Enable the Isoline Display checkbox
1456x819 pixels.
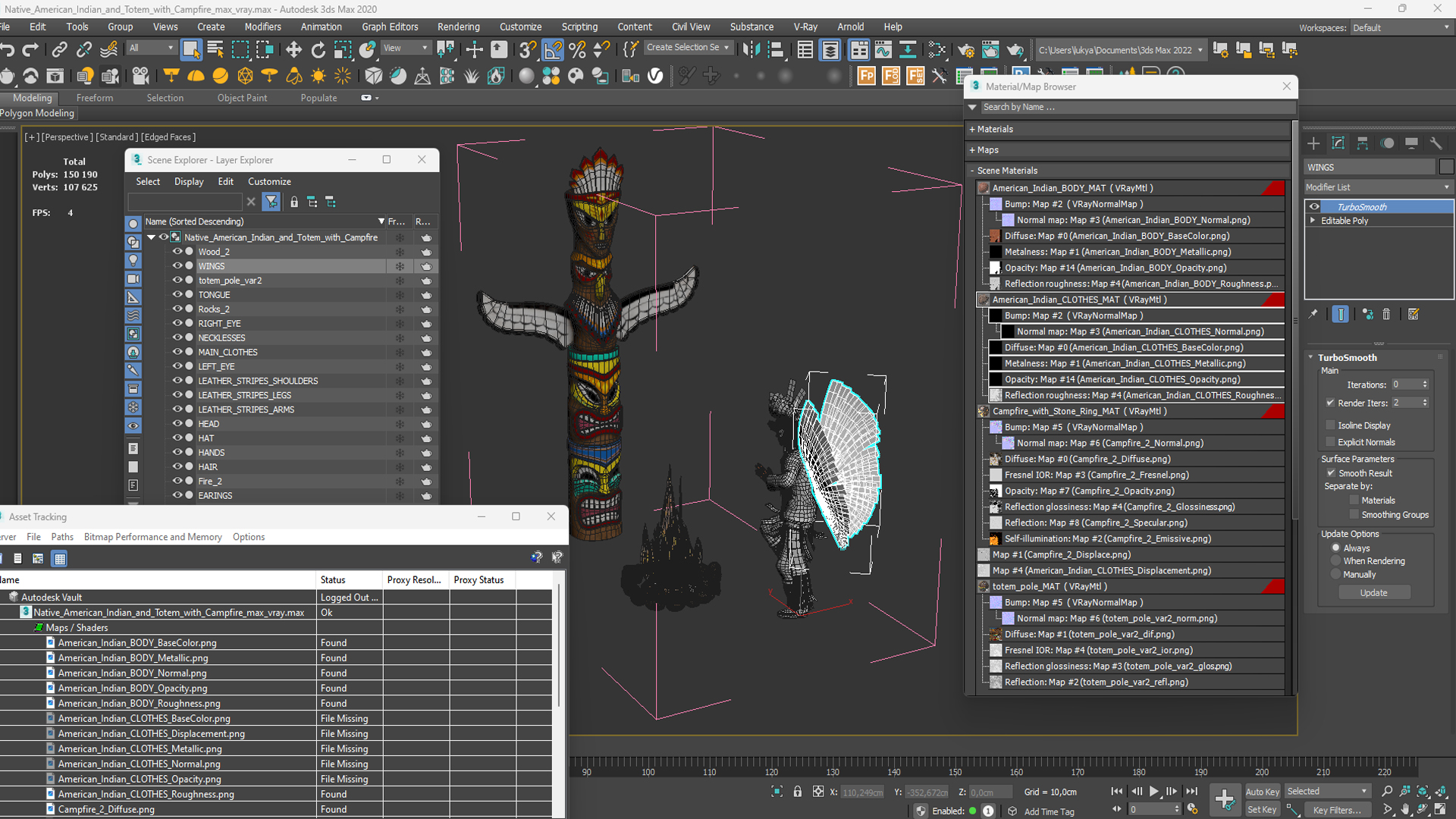tap(1330, 425)
